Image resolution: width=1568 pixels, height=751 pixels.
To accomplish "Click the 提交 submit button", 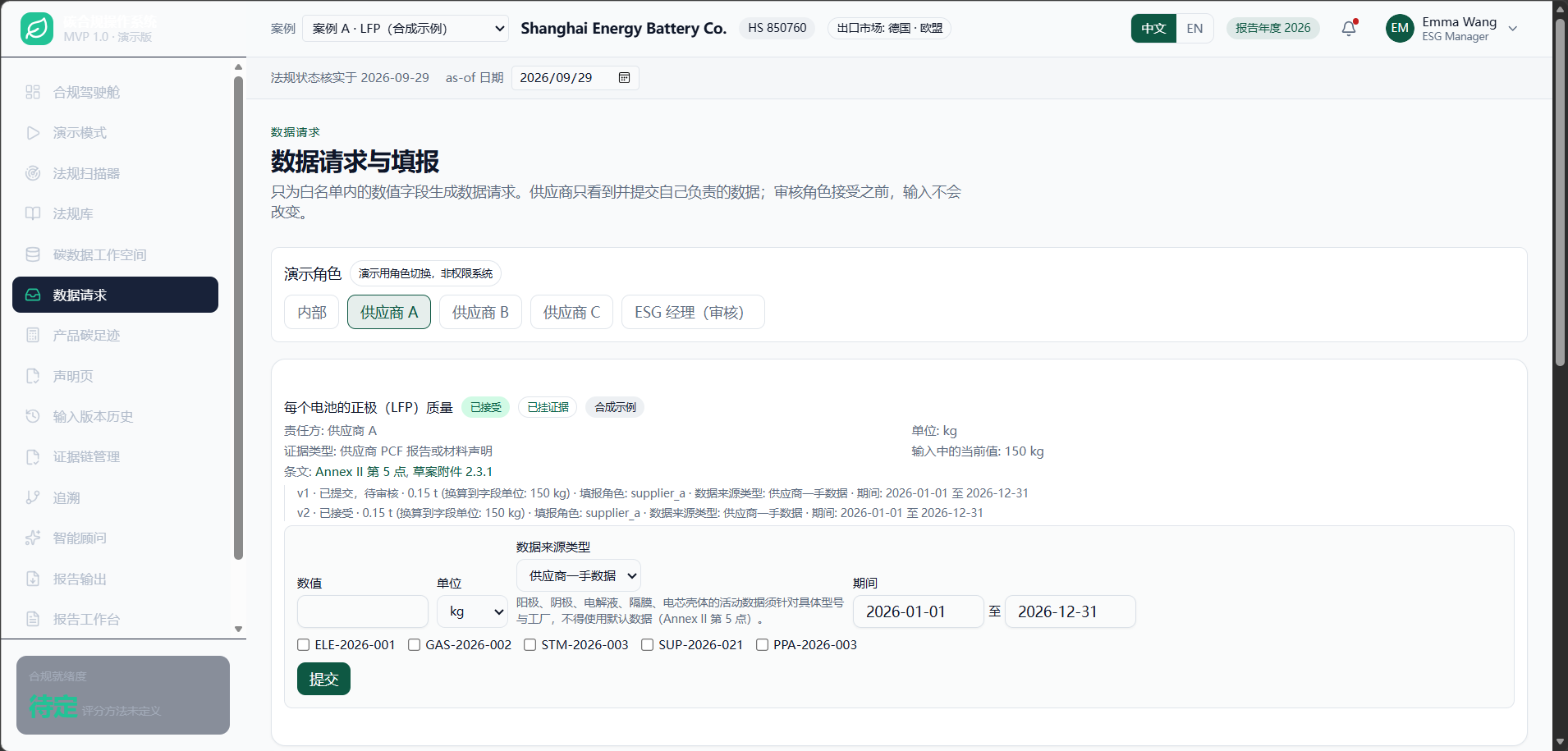I will (323, 679).
